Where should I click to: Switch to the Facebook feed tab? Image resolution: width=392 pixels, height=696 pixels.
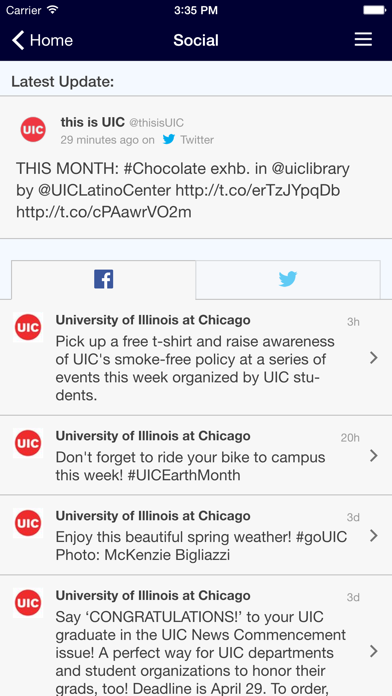click(103, 280)
